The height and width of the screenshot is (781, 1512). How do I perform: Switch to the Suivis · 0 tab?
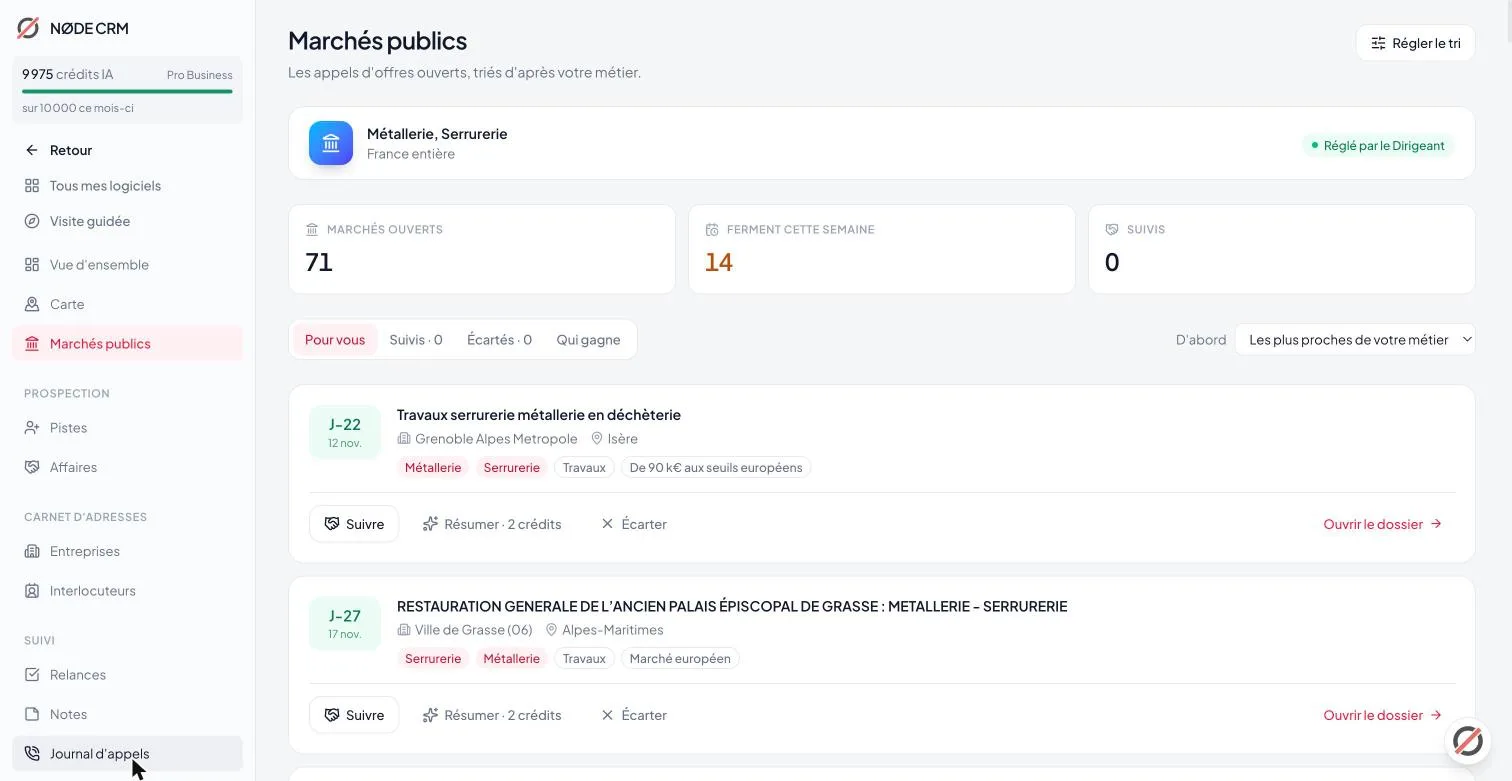click(416, 340)
